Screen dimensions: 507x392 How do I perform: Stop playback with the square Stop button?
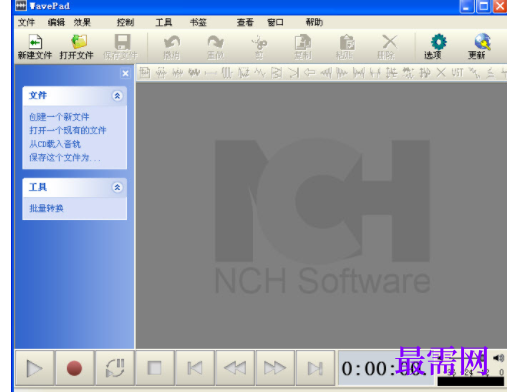coord(155,368)
